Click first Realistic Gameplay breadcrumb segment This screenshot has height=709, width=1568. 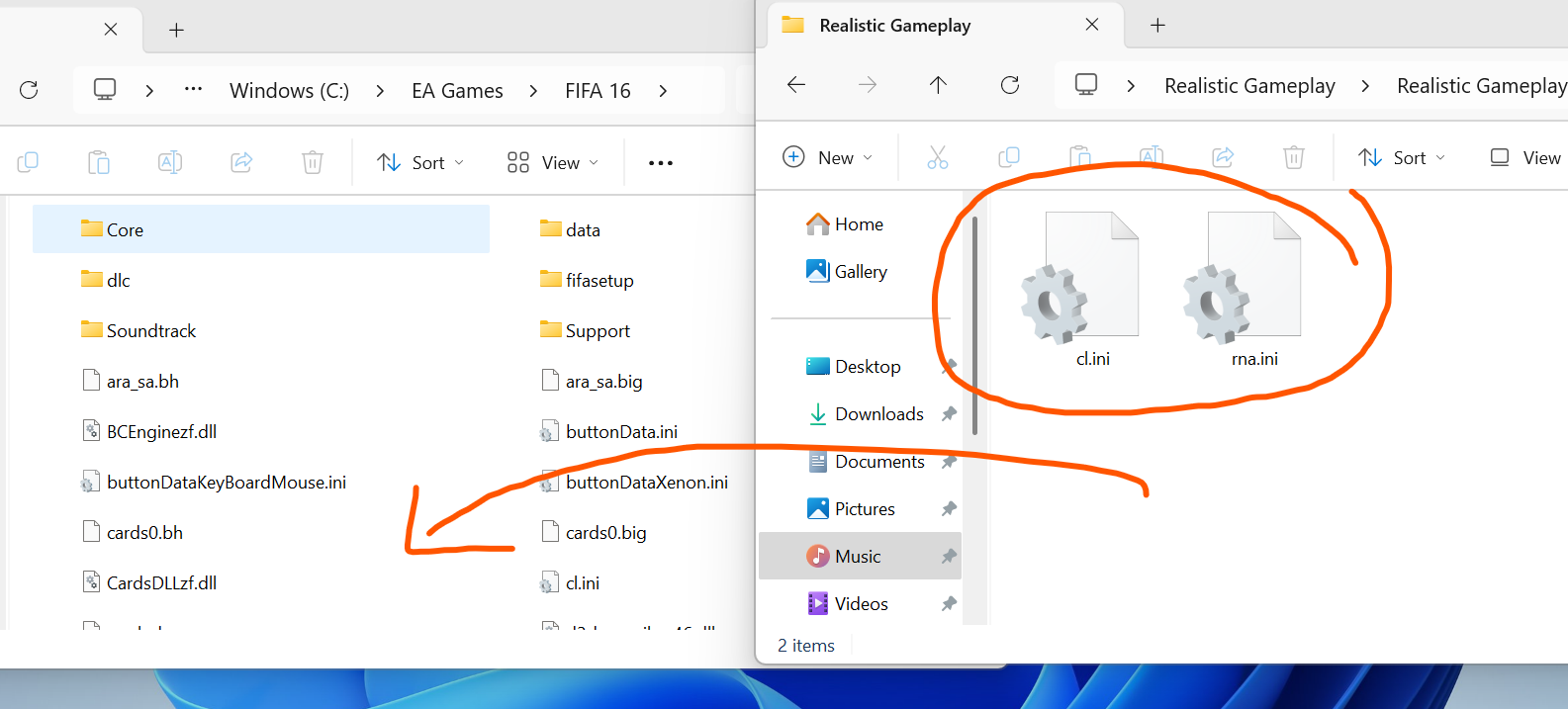pyautogui.click(x=1249, y=86)
